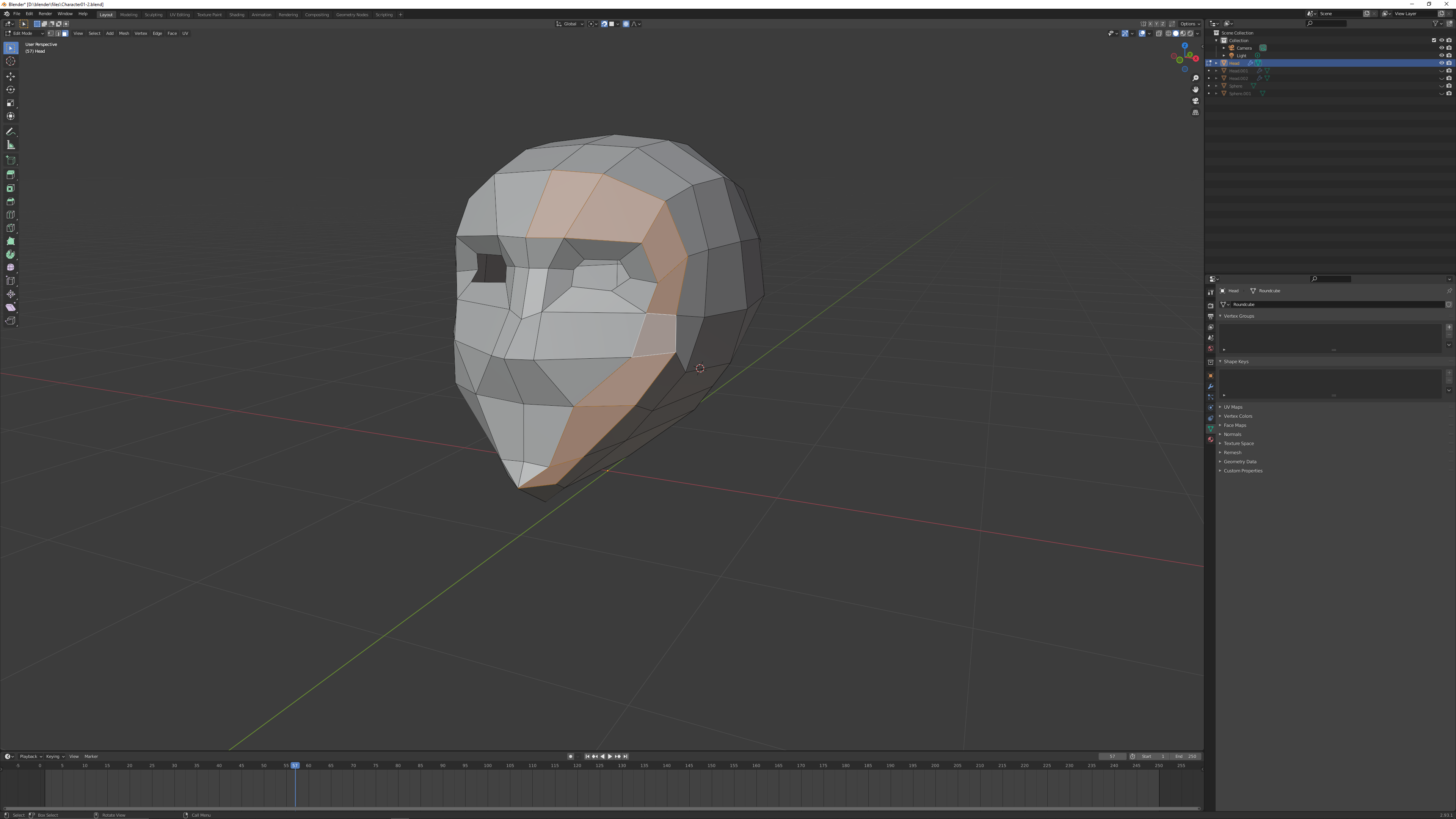Viewport: 1456px width, 819px height.
Task: Hide Camera in viewport via eye icon
Action: tap(1441, 48)
